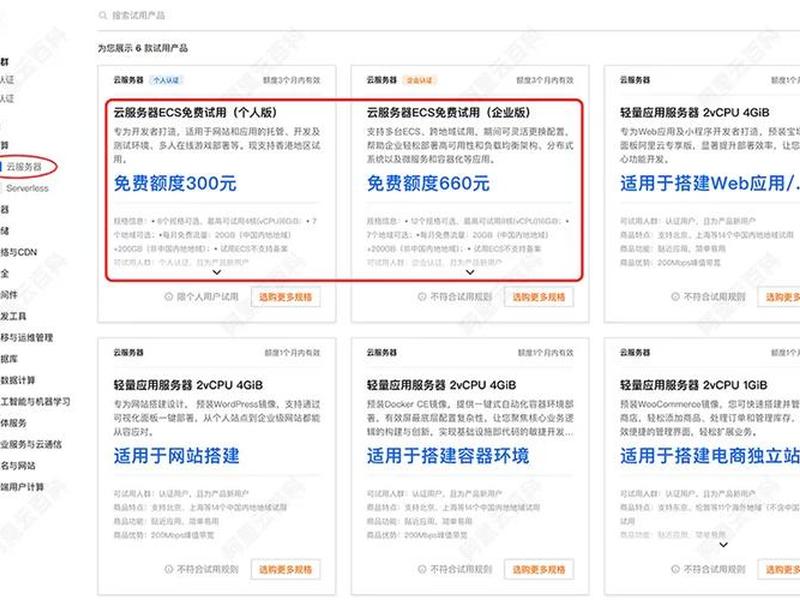Click the search box for trial products
The image size is (800, 600).
[449, 15]
